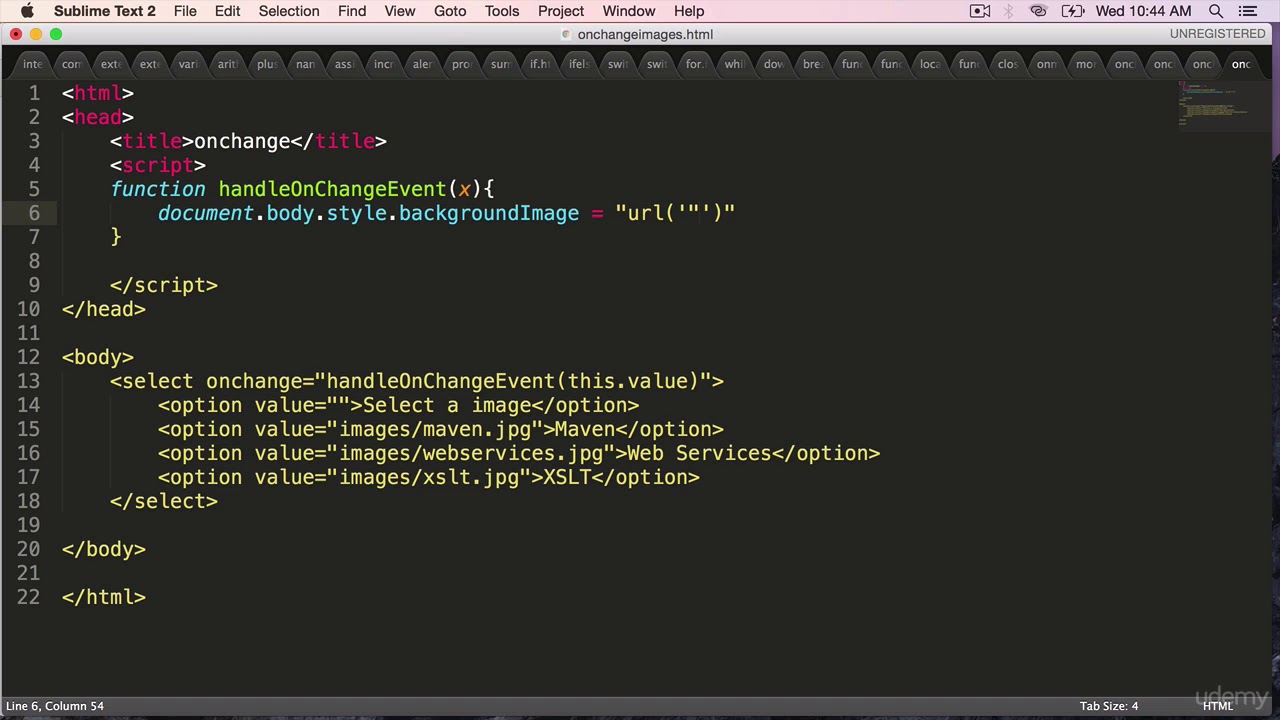
Task: Switch to the 'whil' file tab
Action: 735,64
